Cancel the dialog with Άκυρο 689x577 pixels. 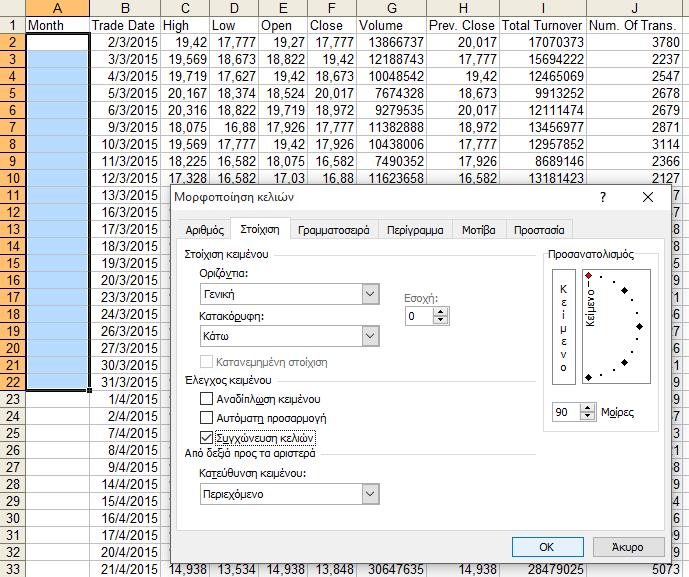[628, 547]
